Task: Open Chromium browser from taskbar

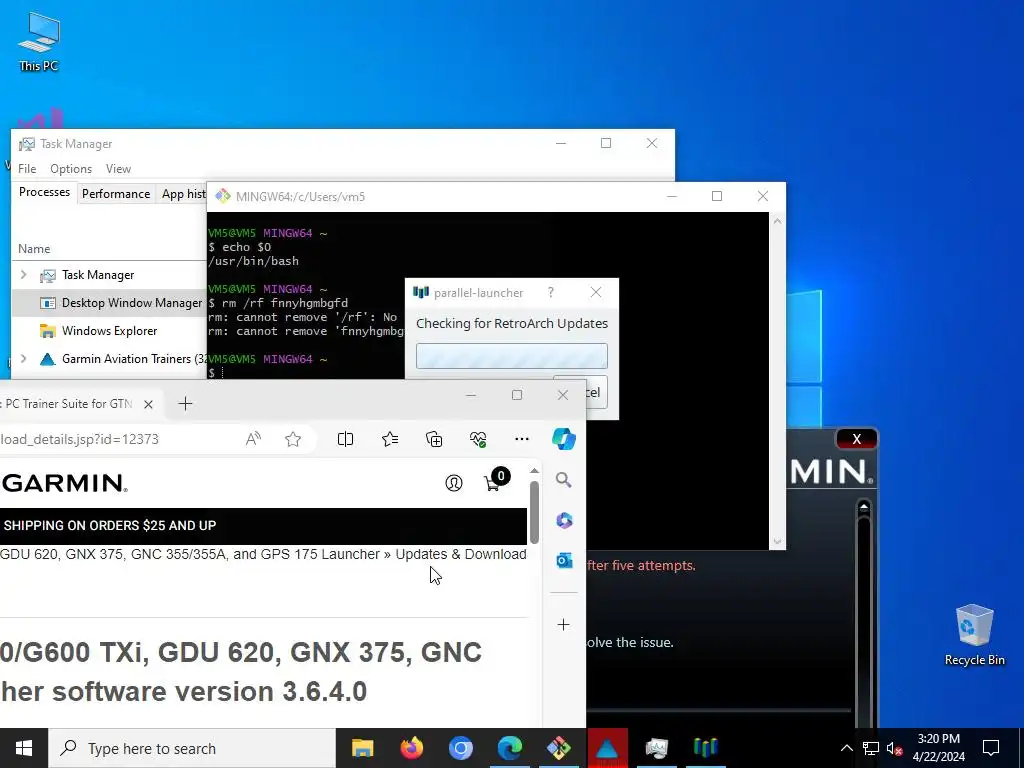Action: click(460, 748)
